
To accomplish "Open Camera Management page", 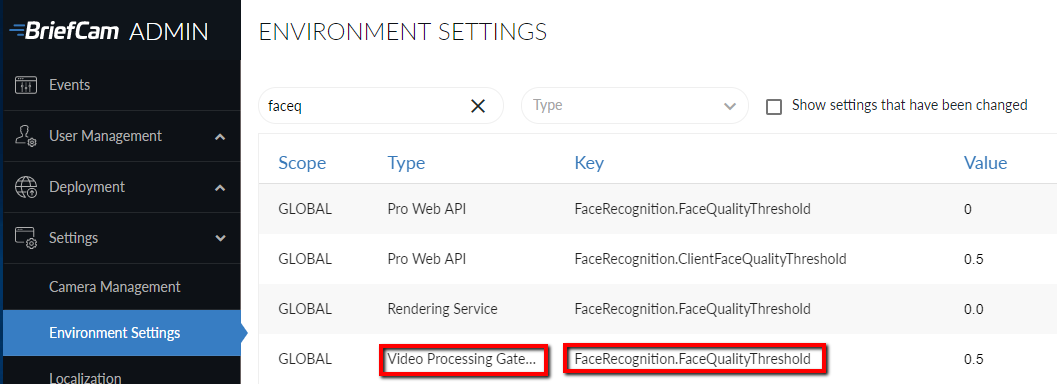I will 115,287.
